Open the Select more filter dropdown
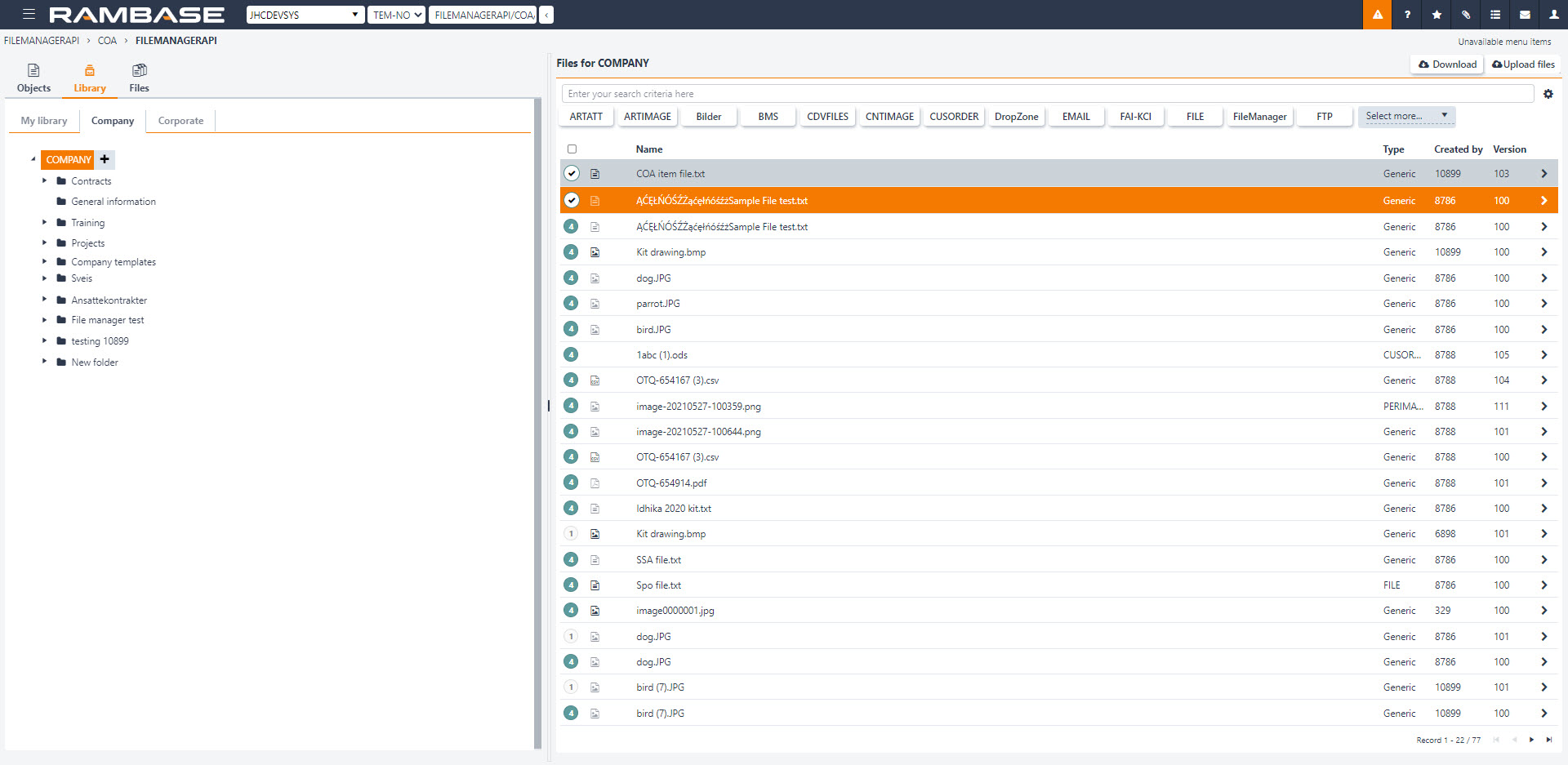1568x765 pixels. (x=1406, y=116)
